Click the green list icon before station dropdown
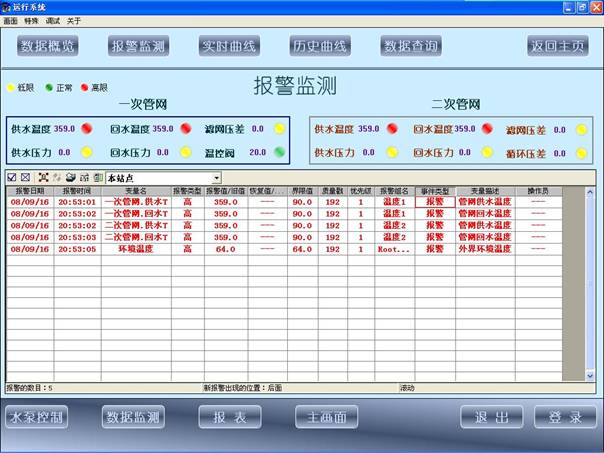604x453 pixels. pos(97,177)
